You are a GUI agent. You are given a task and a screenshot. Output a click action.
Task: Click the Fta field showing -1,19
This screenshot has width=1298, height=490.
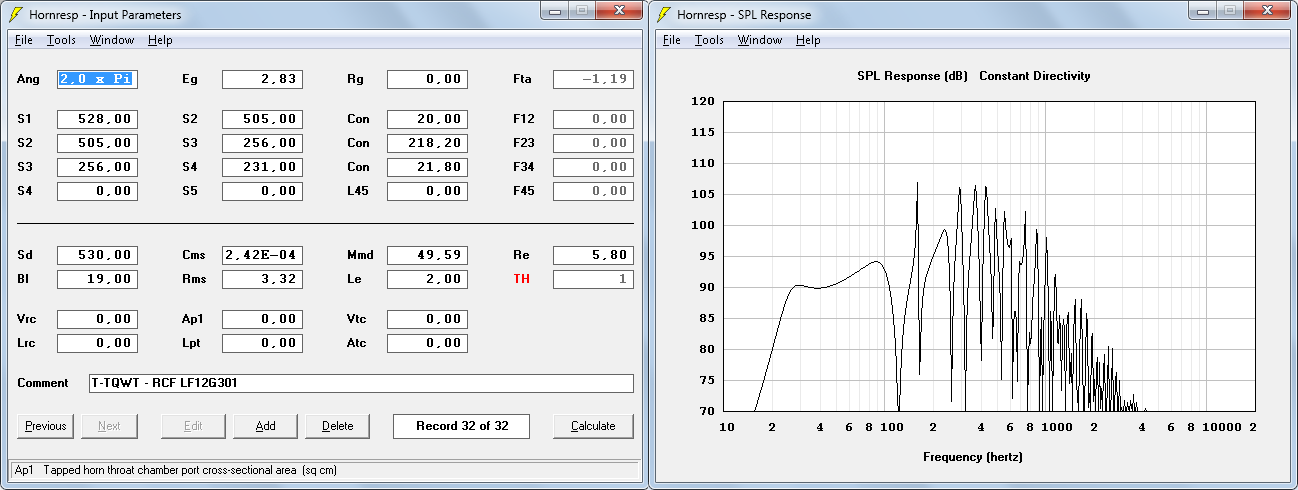click(x=593, y=79)
